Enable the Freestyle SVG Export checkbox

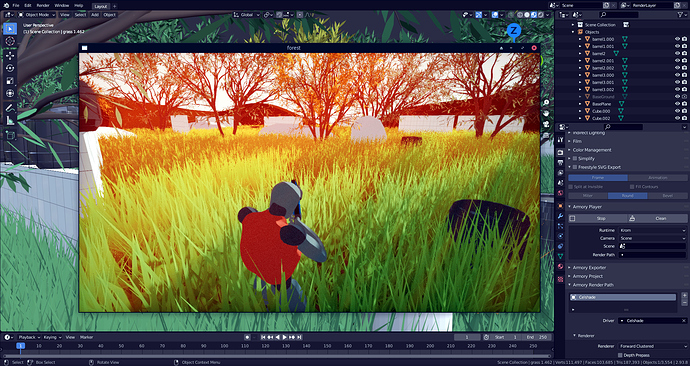(x=575, y=167)
